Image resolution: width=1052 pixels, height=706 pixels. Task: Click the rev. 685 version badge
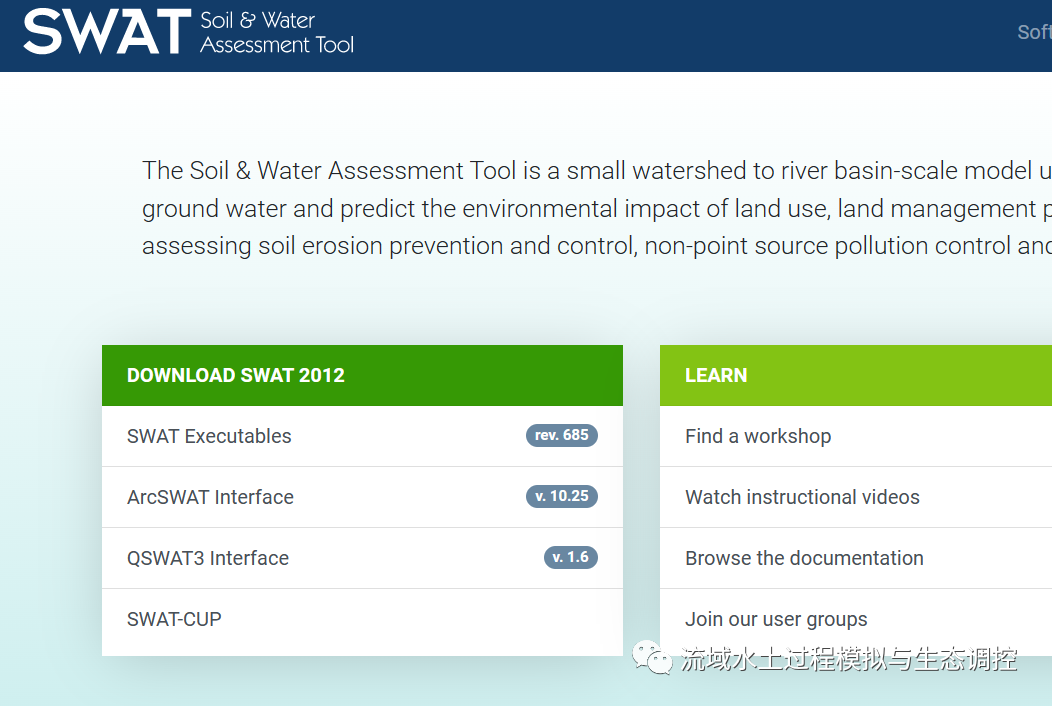(x=561, y=435)
